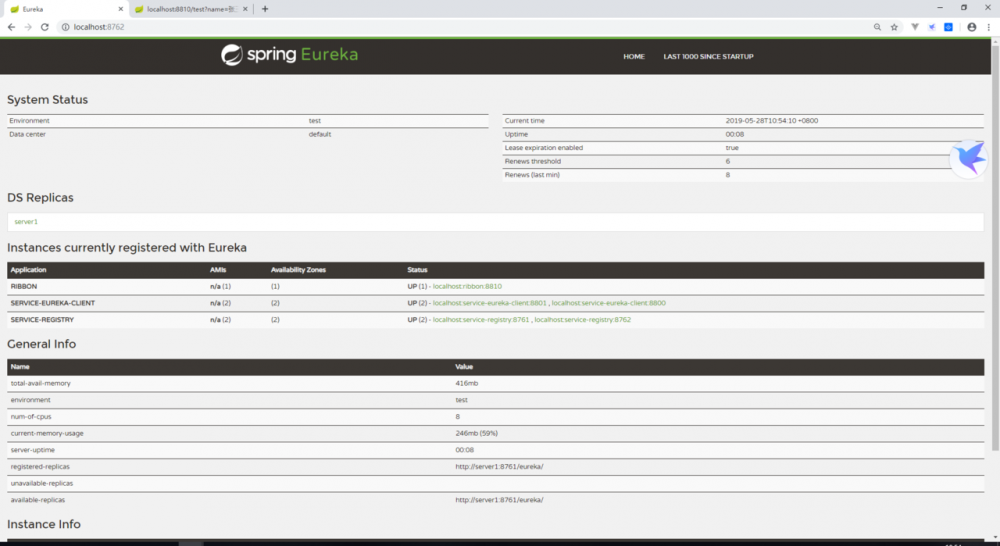Click the Application column header
Viewport: 1000px width, 546px height.
tap(28, 270)
